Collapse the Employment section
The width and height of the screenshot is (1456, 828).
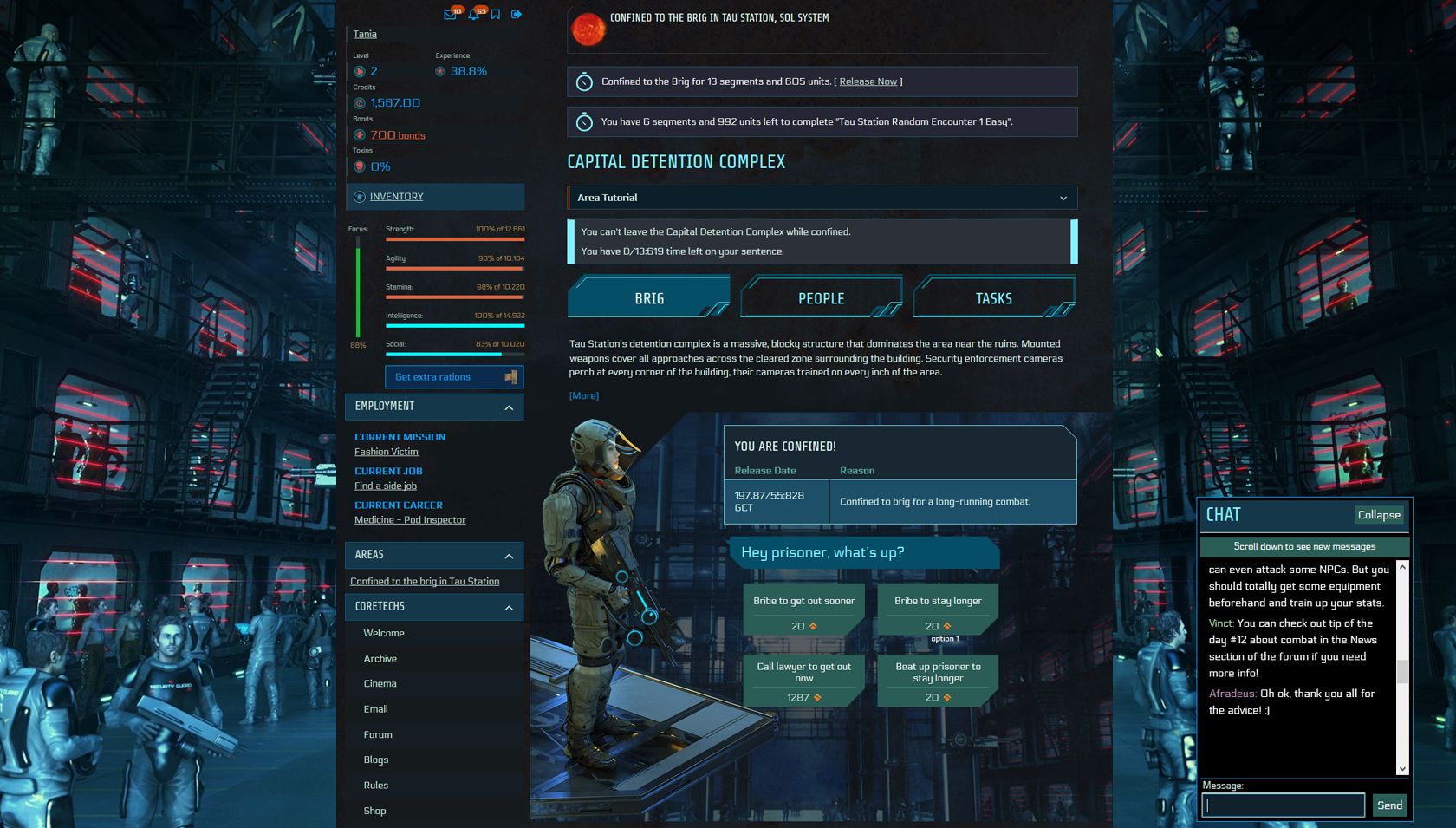[509, 407]
